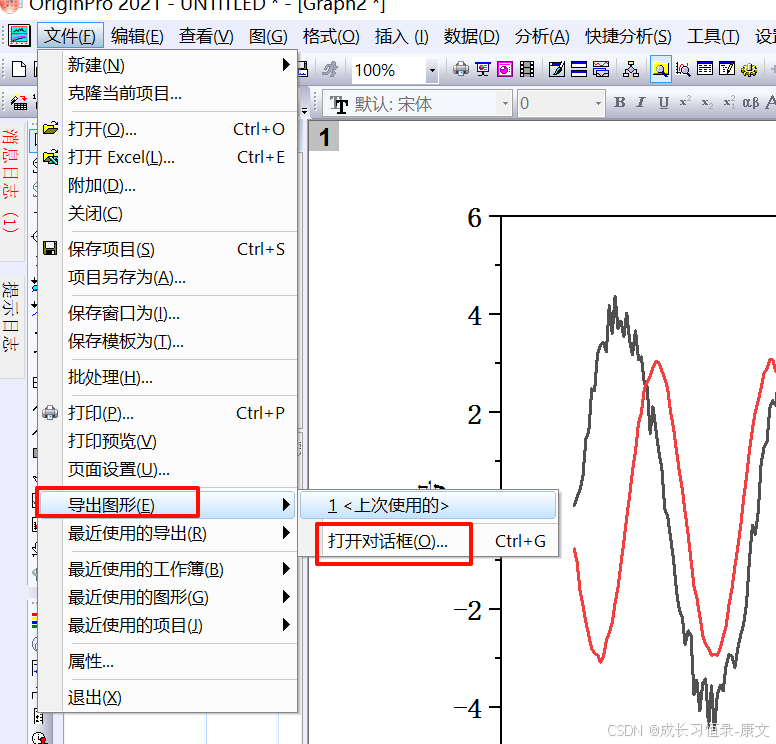This screenshot has height=744, width=776.
Task: Apply Bold text formatting
Action: pyautogui.click(x=619, y=102)
